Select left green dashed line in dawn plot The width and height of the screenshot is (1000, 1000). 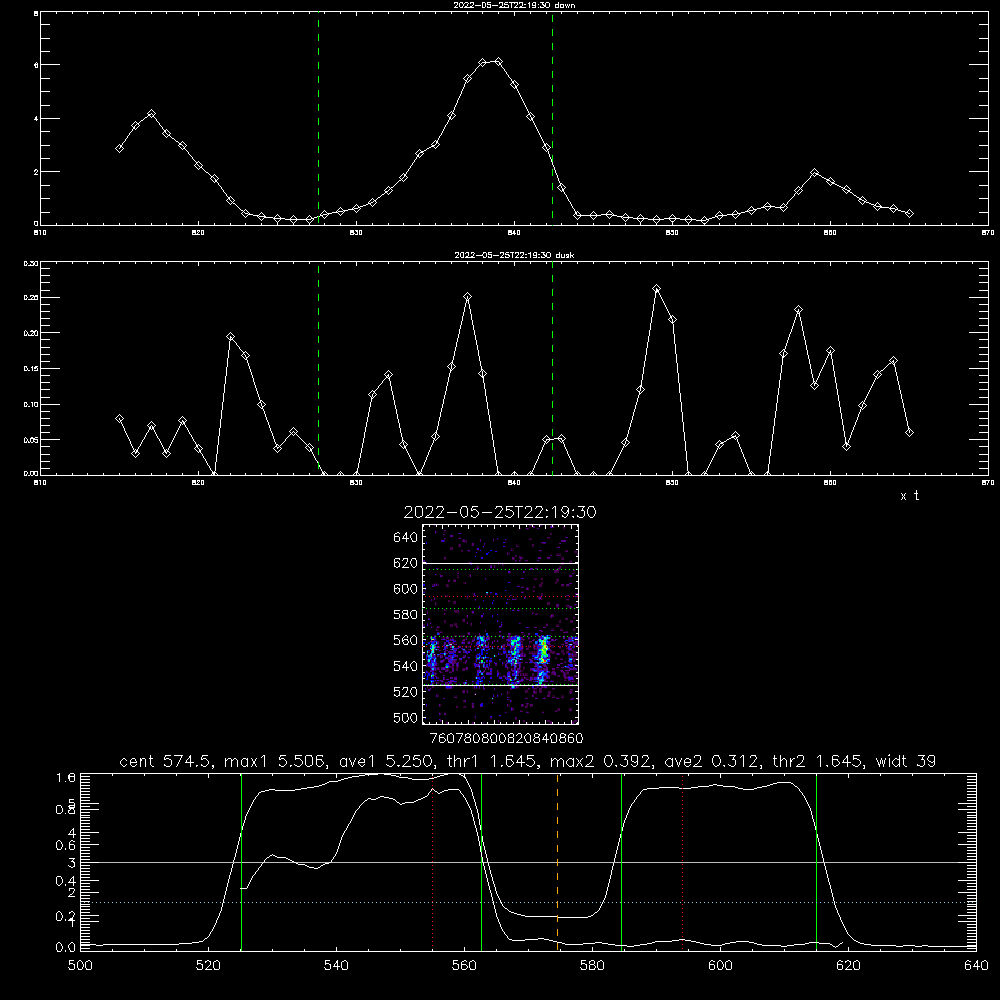pyautogui.click(x=318, y=119)
